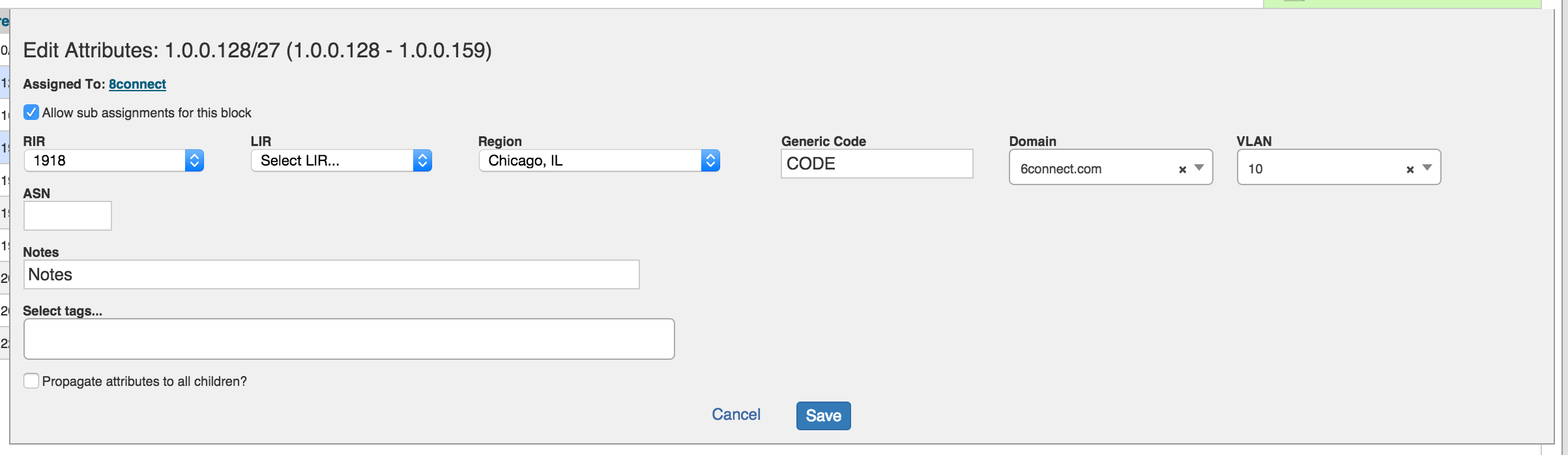Open the Region dropdown showing Chicago, IL
Viewport: 1568px width, 455px height.
coord(599,160)
